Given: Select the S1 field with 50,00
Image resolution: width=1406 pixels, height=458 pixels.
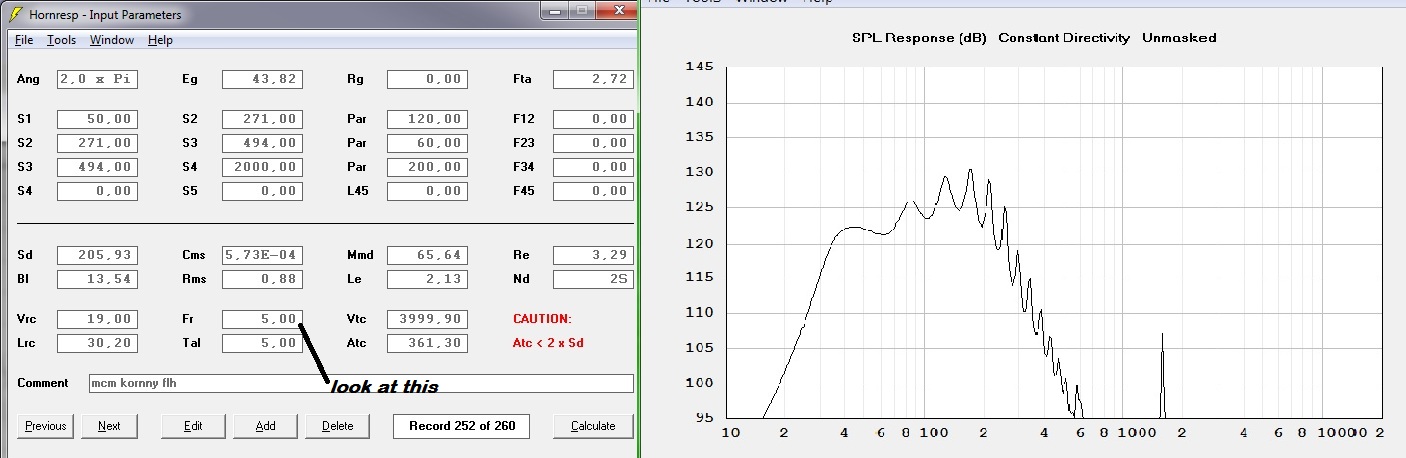Looking at the screenshot, I should point(97,119).
